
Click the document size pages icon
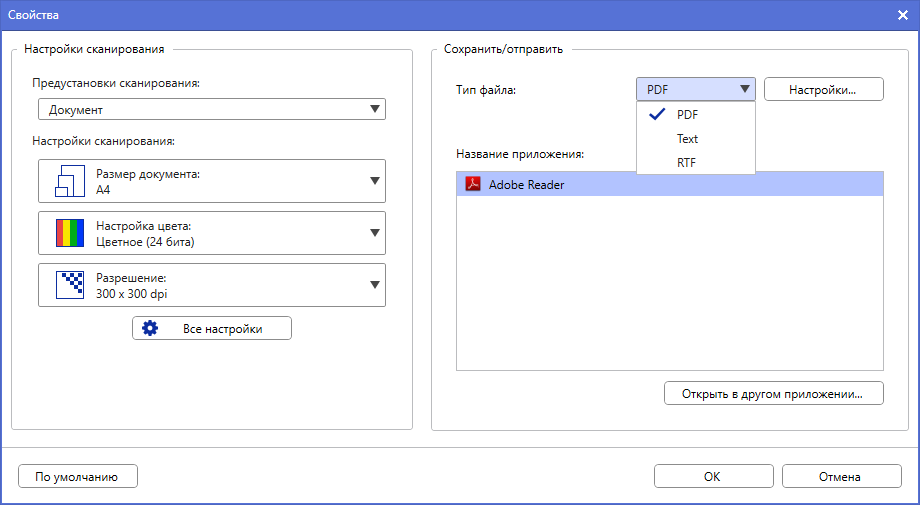(x=70, y=181)
